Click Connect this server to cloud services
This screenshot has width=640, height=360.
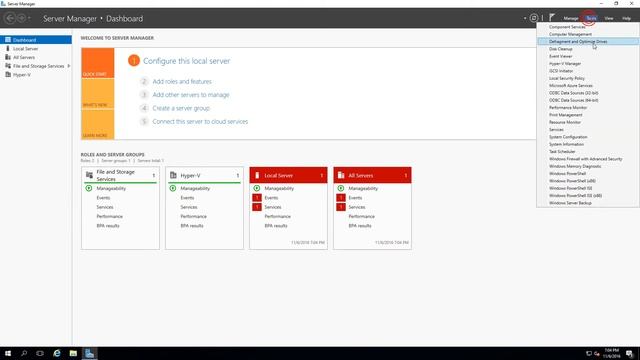[200, 122]
